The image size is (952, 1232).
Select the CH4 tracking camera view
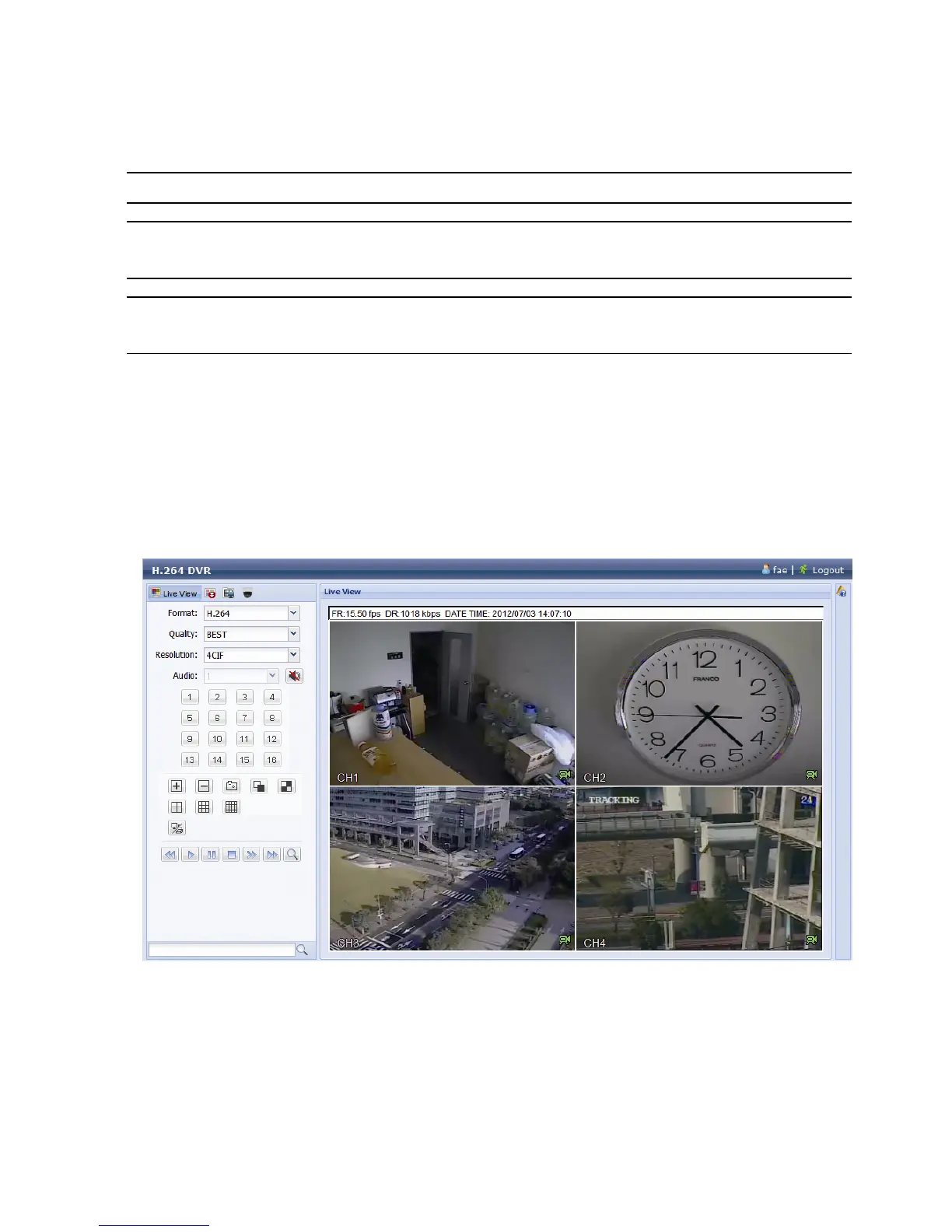699,868
